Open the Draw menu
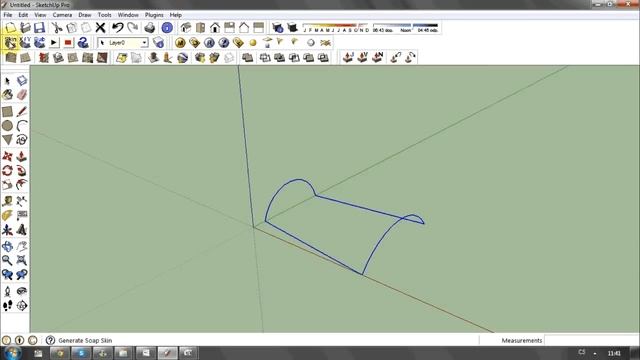The height and width of the screenshot is (360, 640). pyautogui.click(x=84, y=15)
